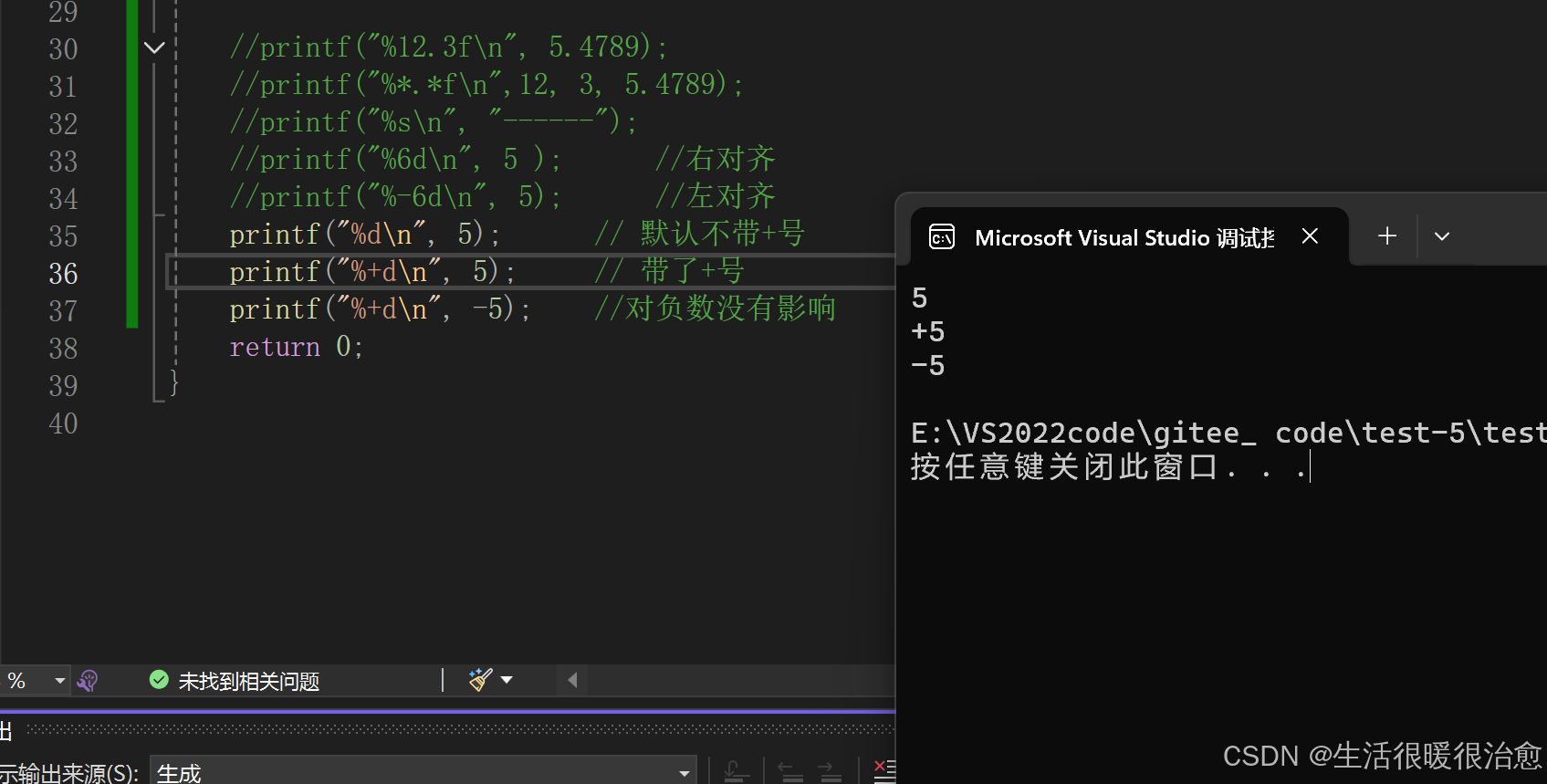The image size is (1547, 784).
Task: Click the line printf("%+d\n", 5);
Action: click(x=372, y=272)
